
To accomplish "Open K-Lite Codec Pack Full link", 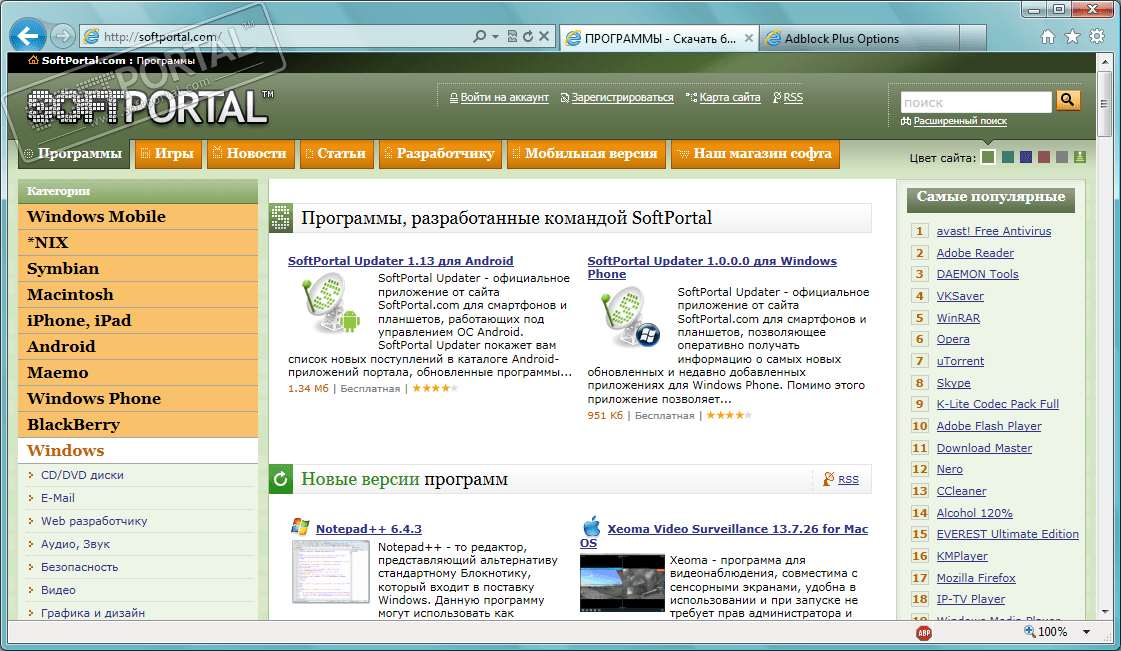I will coord(997,404).
